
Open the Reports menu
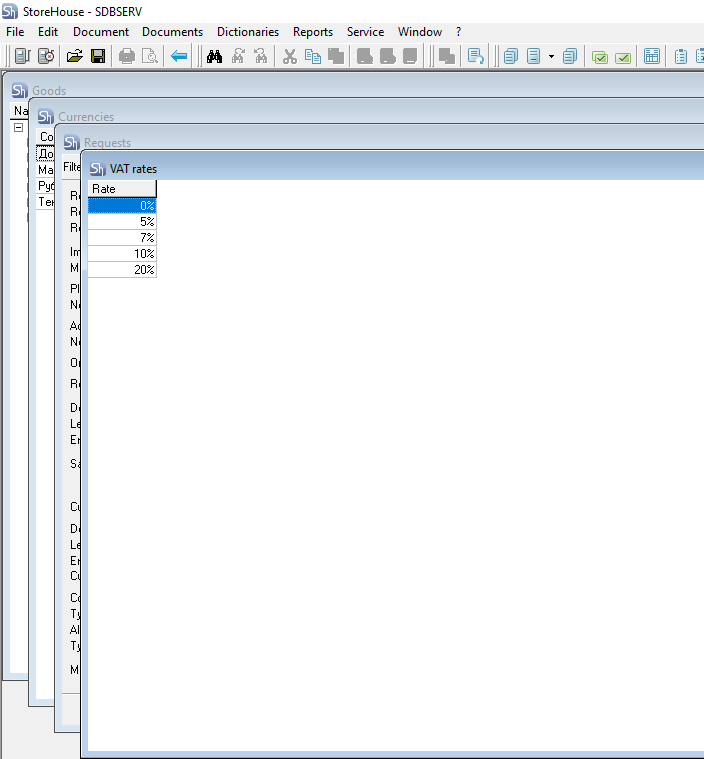point(313,32)
